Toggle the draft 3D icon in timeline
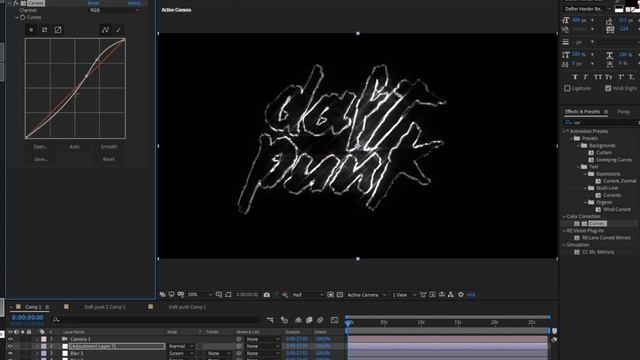The width and height of the screenshot is (640, 360). (x=284, y=320)
